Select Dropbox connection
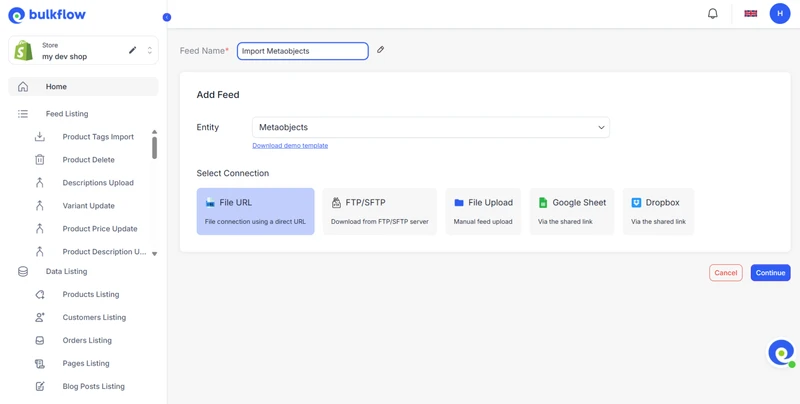Viewport: 800px width, 404px height. pos(658,211)
